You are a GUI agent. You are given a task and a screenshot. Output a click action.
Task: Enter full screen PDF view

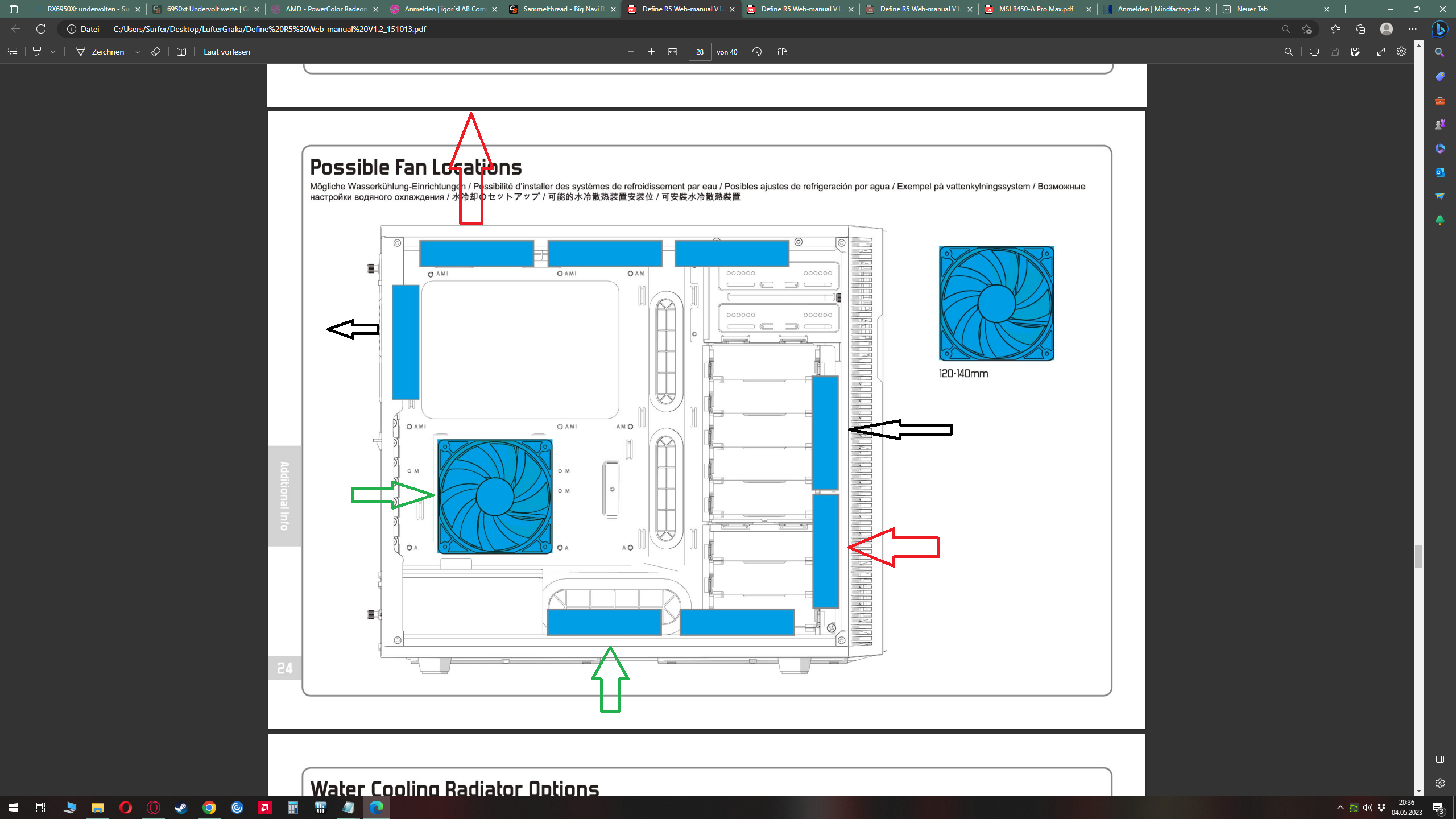tap(1380, 52)
